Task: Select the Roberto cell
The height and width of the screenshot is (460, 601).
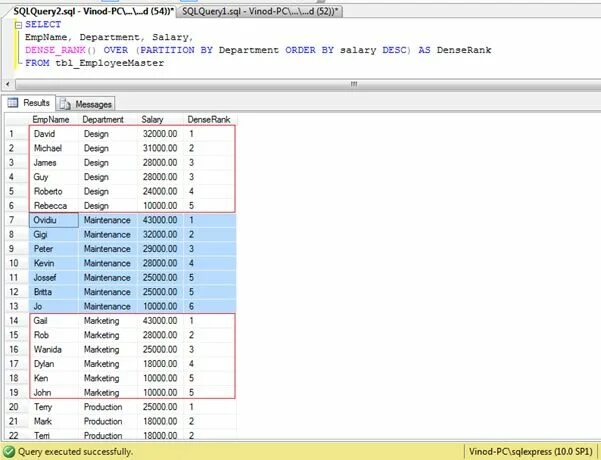Action: pos(54,191)
